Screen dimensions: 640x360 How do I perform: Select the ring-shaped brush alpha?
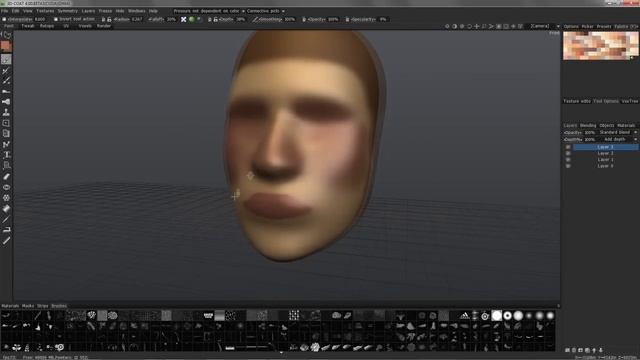507,316
